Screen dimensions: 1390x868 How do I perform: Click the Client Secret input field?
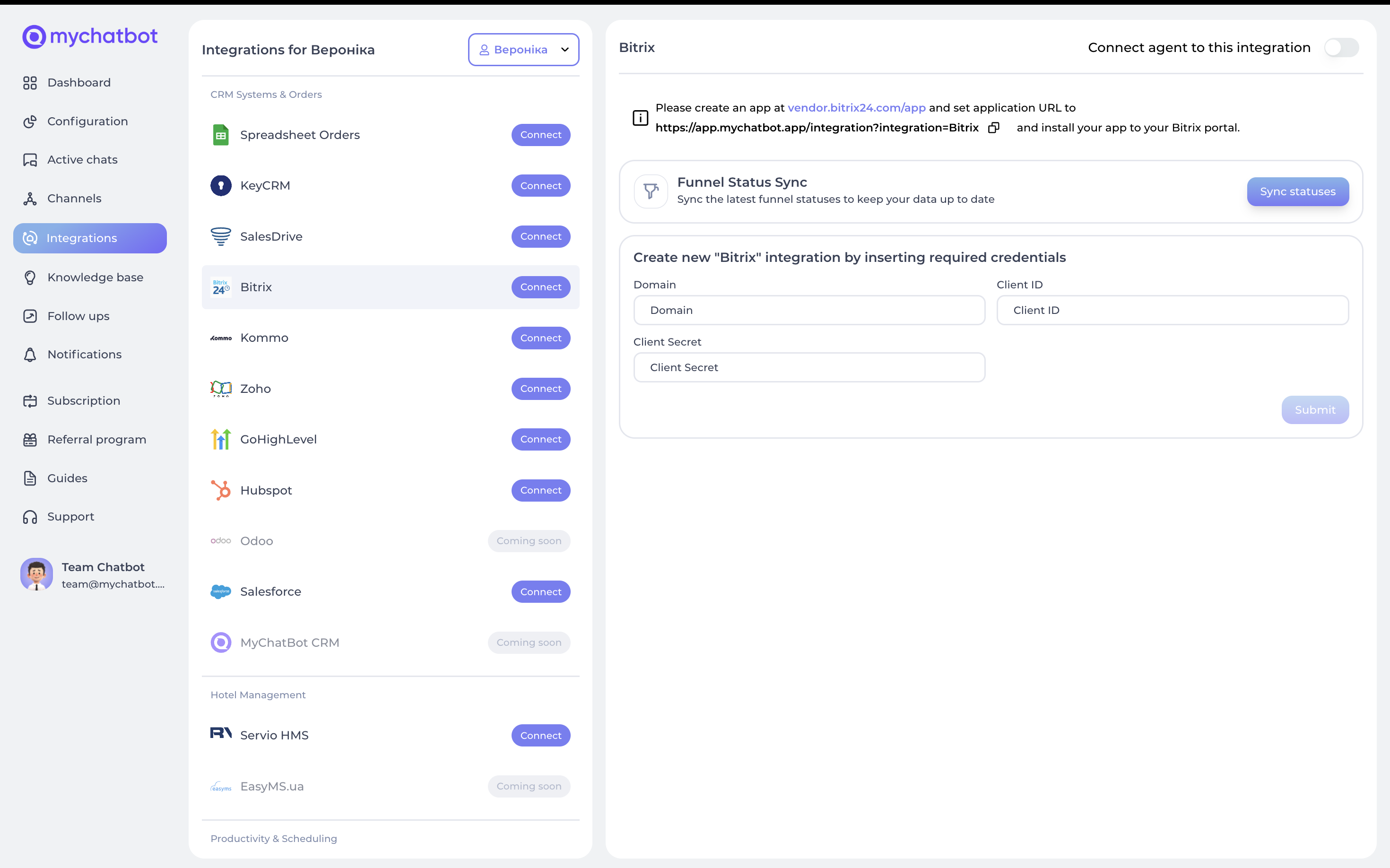pos(809,367)
